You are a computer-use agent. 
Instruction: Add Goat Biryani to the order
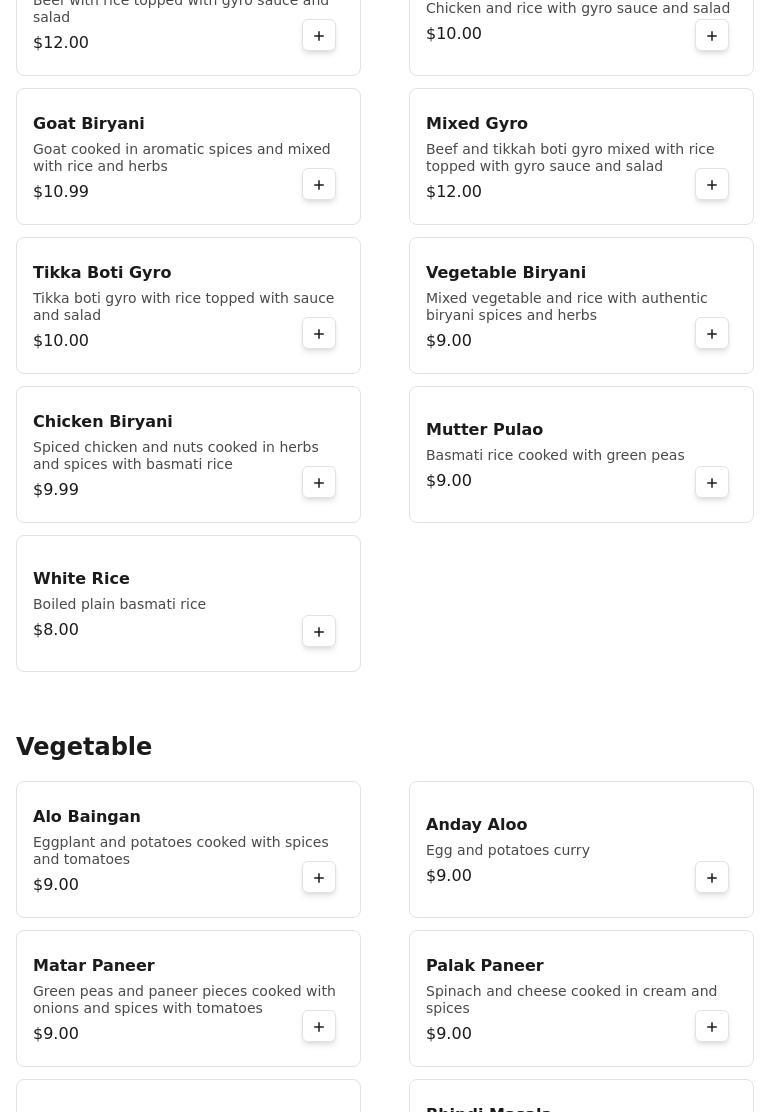(319, 185)
